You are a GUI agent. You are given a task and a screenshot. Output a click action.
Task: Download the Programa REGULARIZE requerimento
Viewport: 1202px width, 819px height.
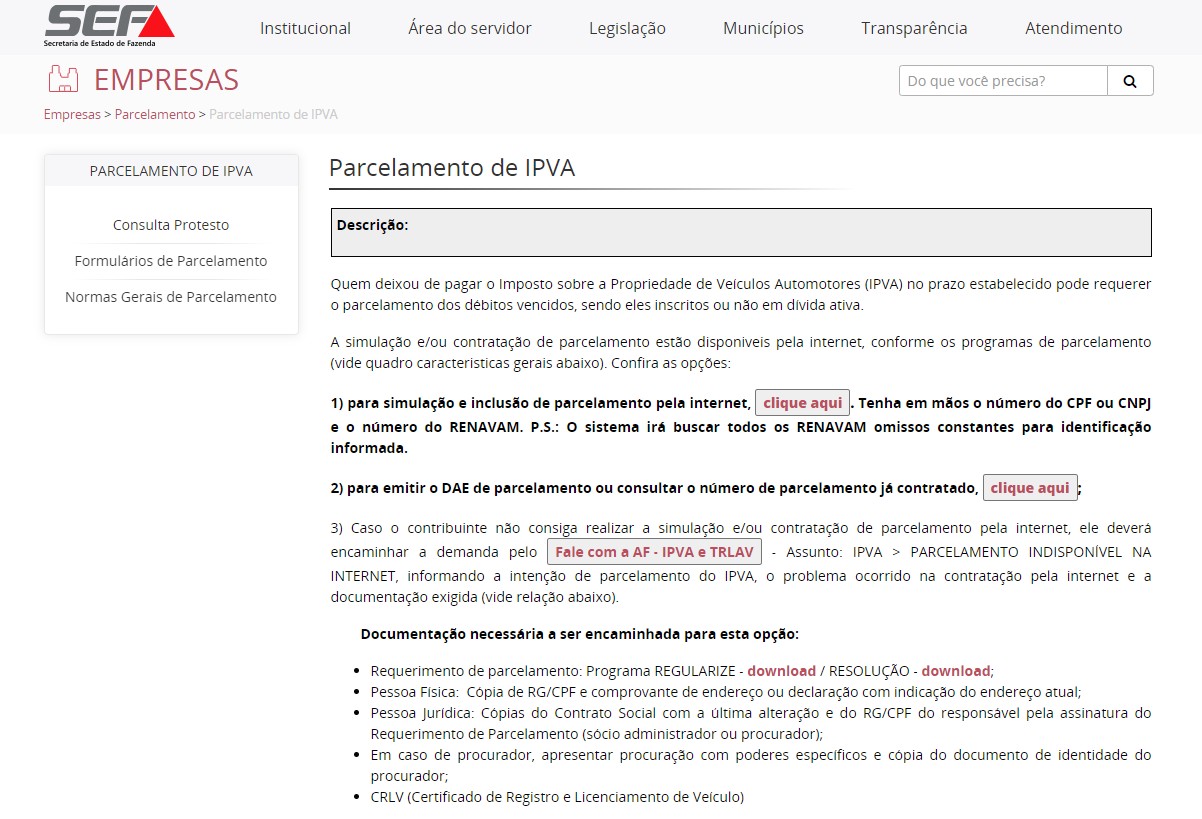pyautogui.click(x=781, y=671)
